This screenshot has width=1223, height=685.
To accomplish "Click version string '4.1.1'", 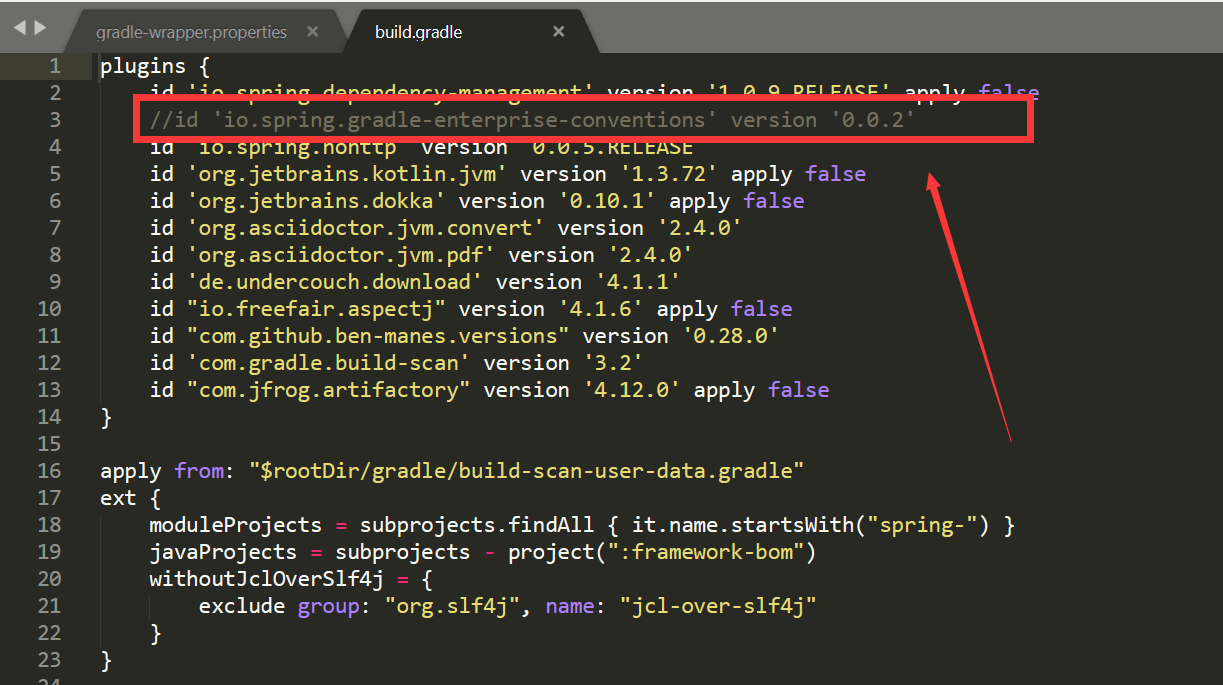I will (638, 282).
